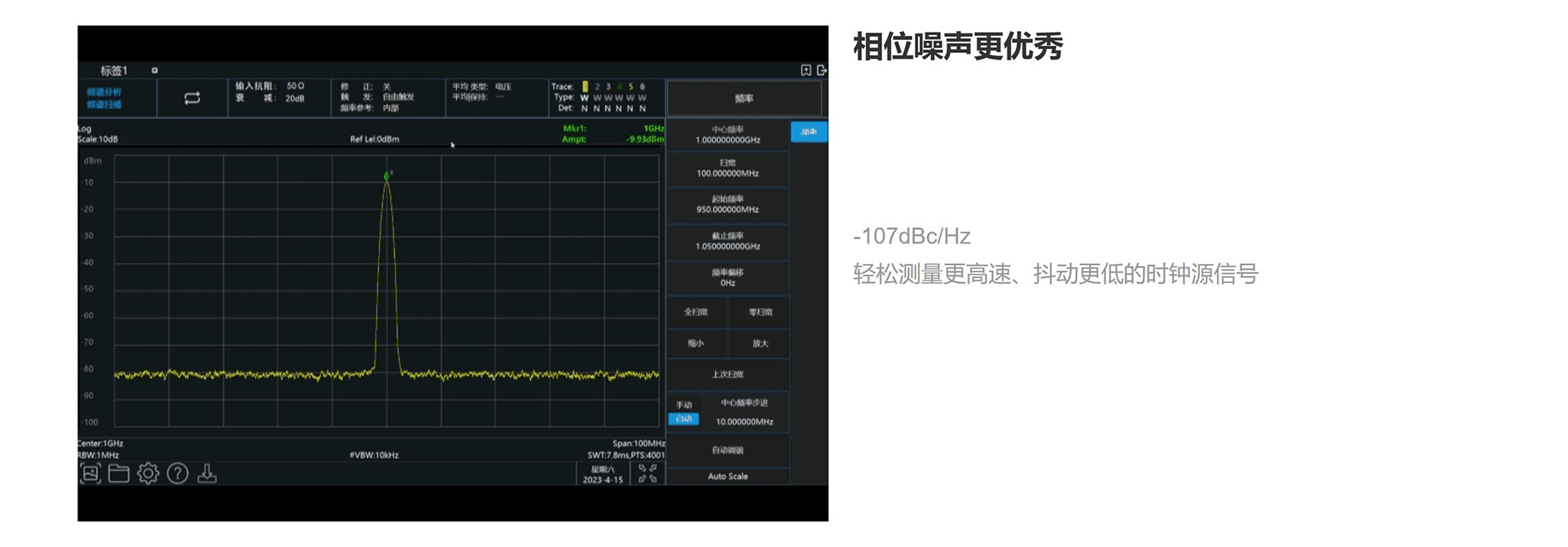Click the Ref Lel:0dBm label
The height and width of the screenshot is (547, 1568).
375,139
